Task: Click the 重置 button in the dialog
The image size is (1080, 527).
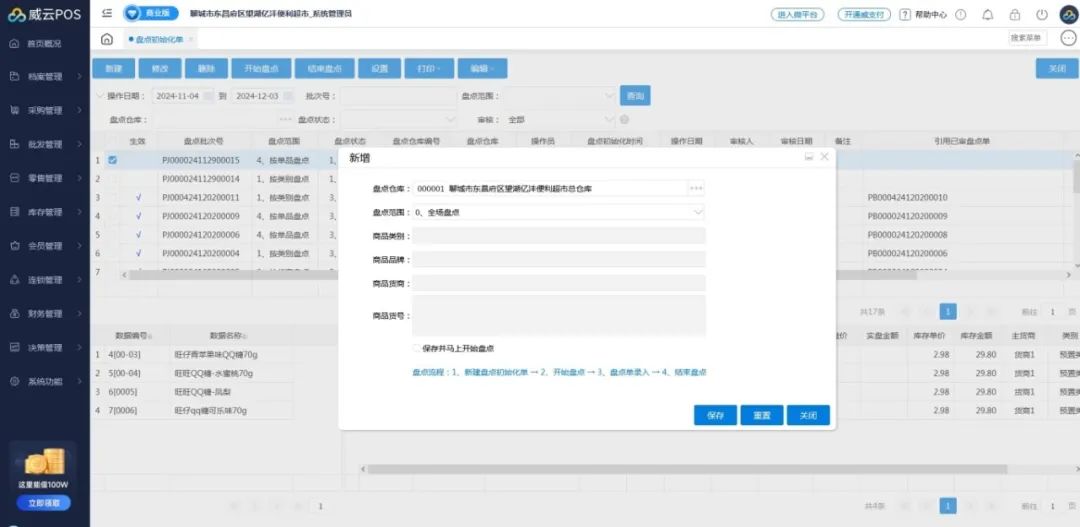Action: point(761,415)
